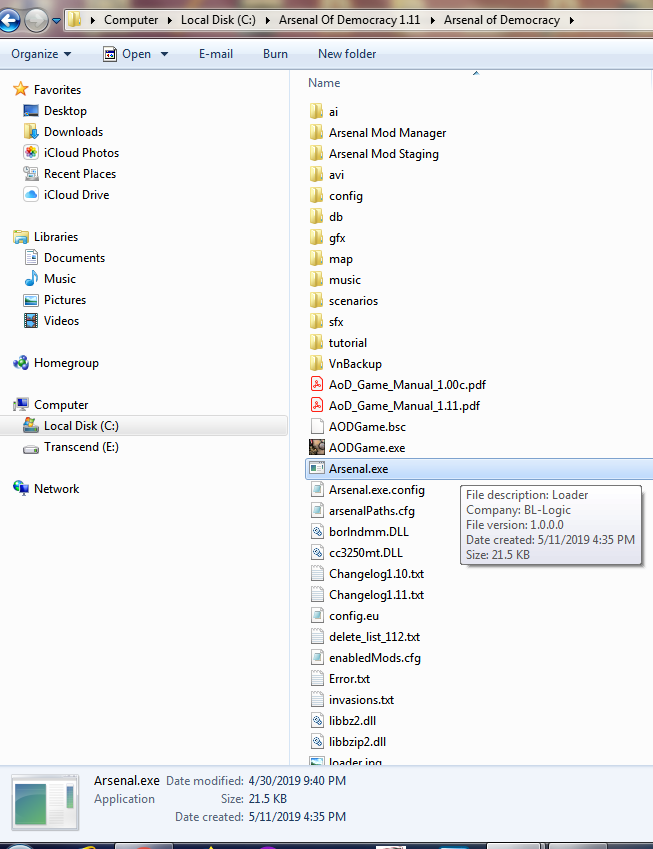The width and height of the screenshot is (653, 849).
Task: Select Computer in the address breadcrumb
Action: (131, 20)
